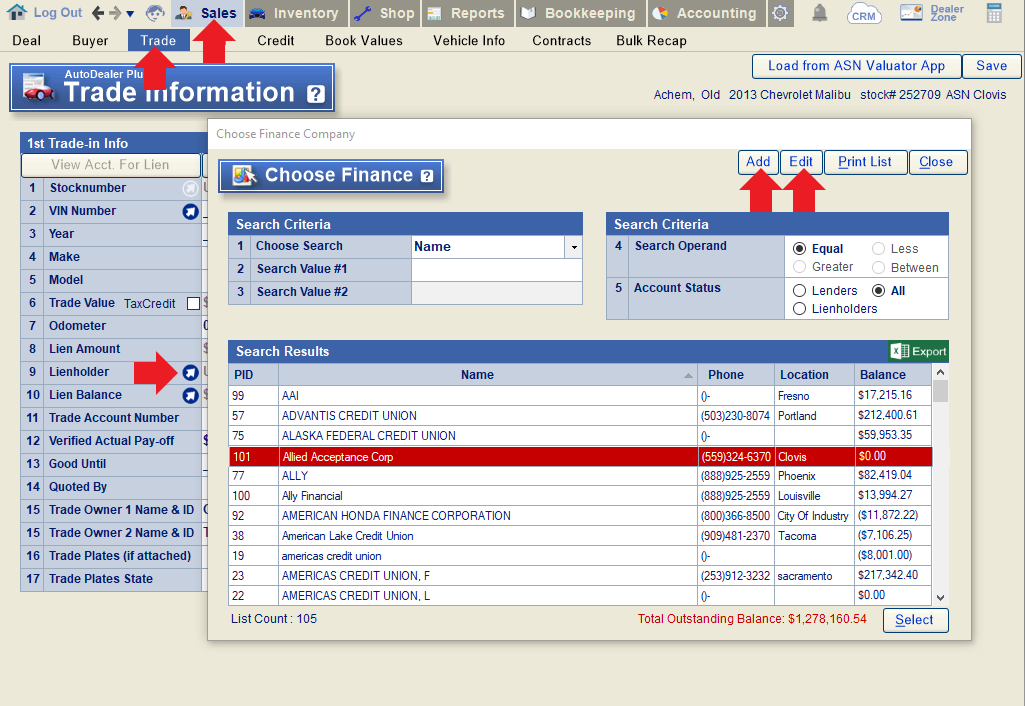
Task: Select Lienholders account status
Action: point(799,309)
